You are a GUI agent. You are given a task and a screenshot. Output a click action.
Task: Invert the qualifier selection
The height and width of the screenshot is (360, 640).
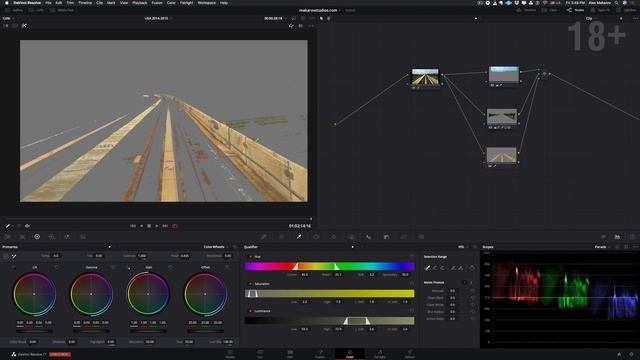pos(472,268)
